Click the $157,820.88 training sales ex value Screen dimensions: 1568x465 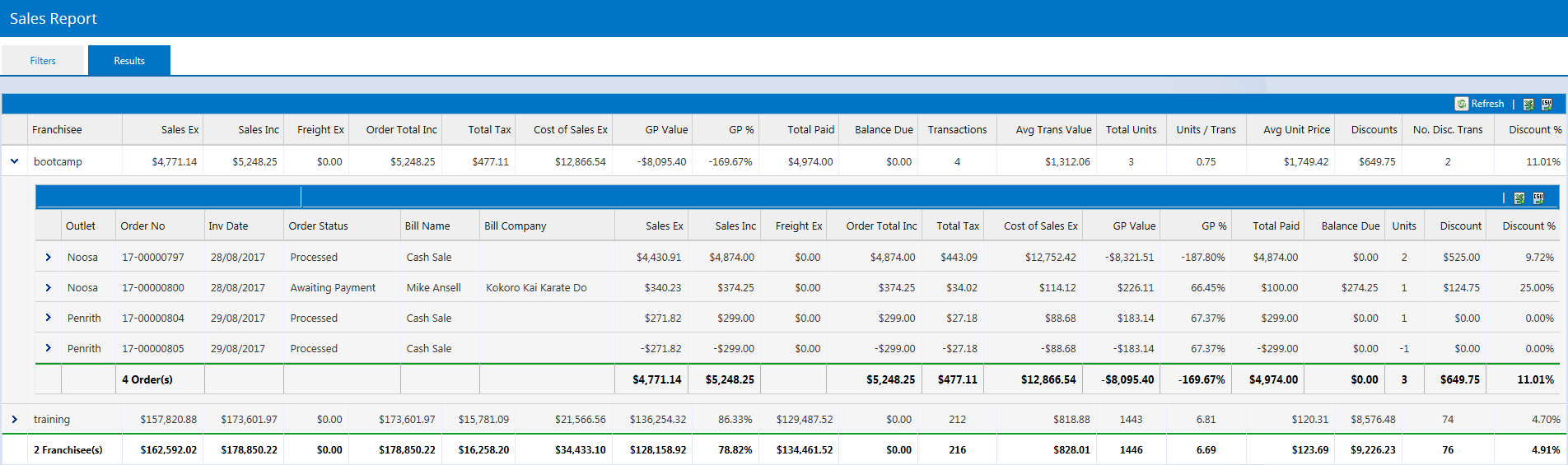pyautogui.click(x=168, y=419)
